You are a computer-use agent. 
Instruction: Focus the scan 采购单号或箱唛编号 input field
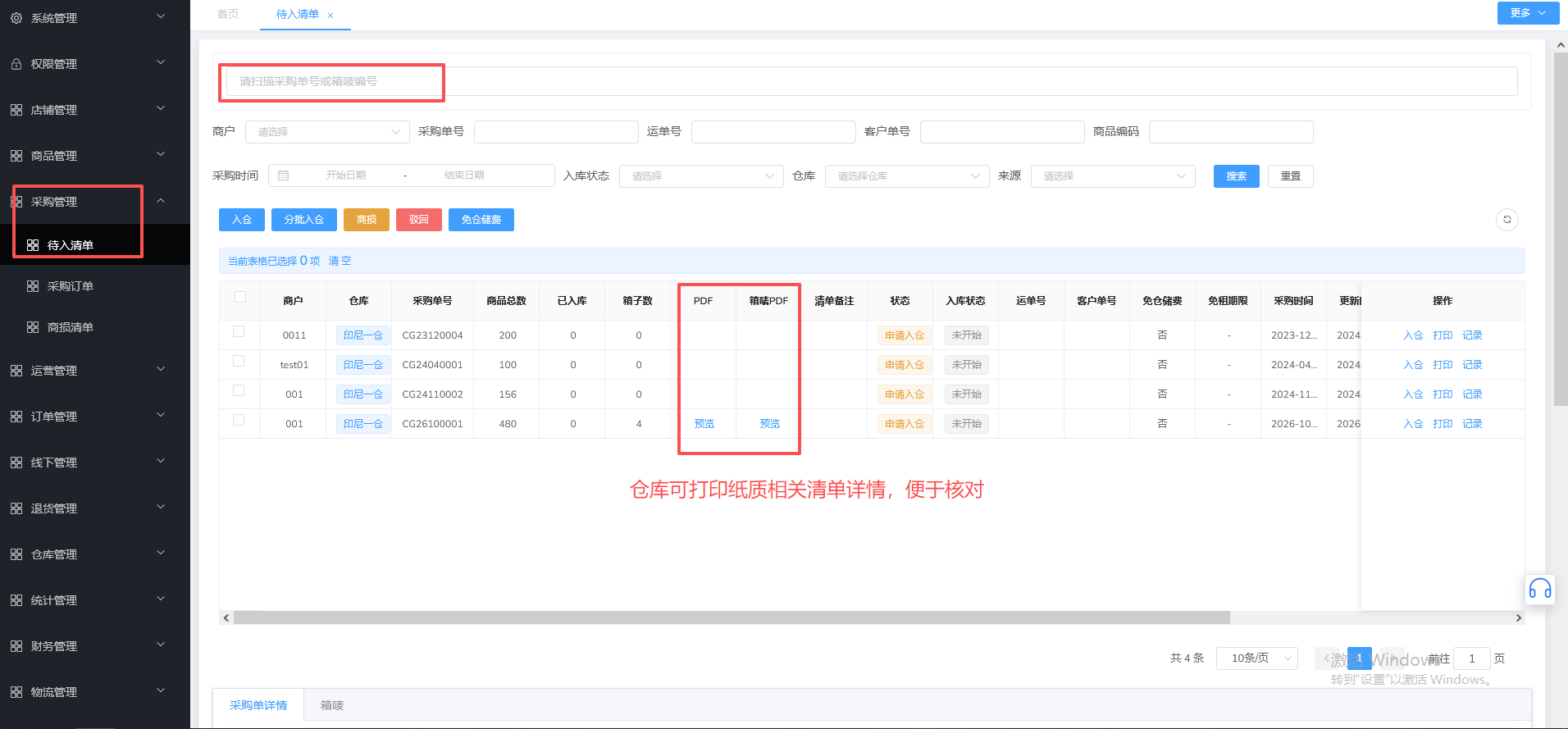[872, 81]
